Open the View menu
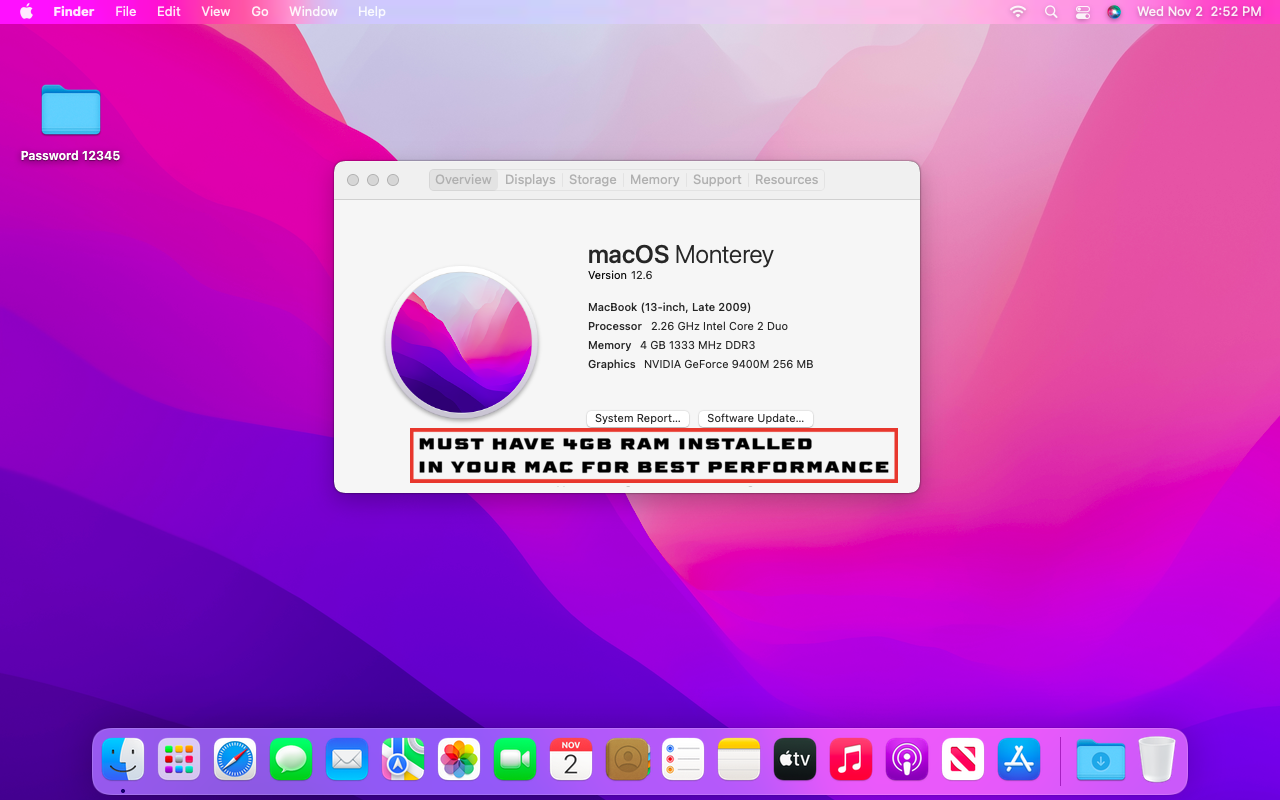Image resolution: width=1280 pixels, height=800 pixels. tap(216, 11)
